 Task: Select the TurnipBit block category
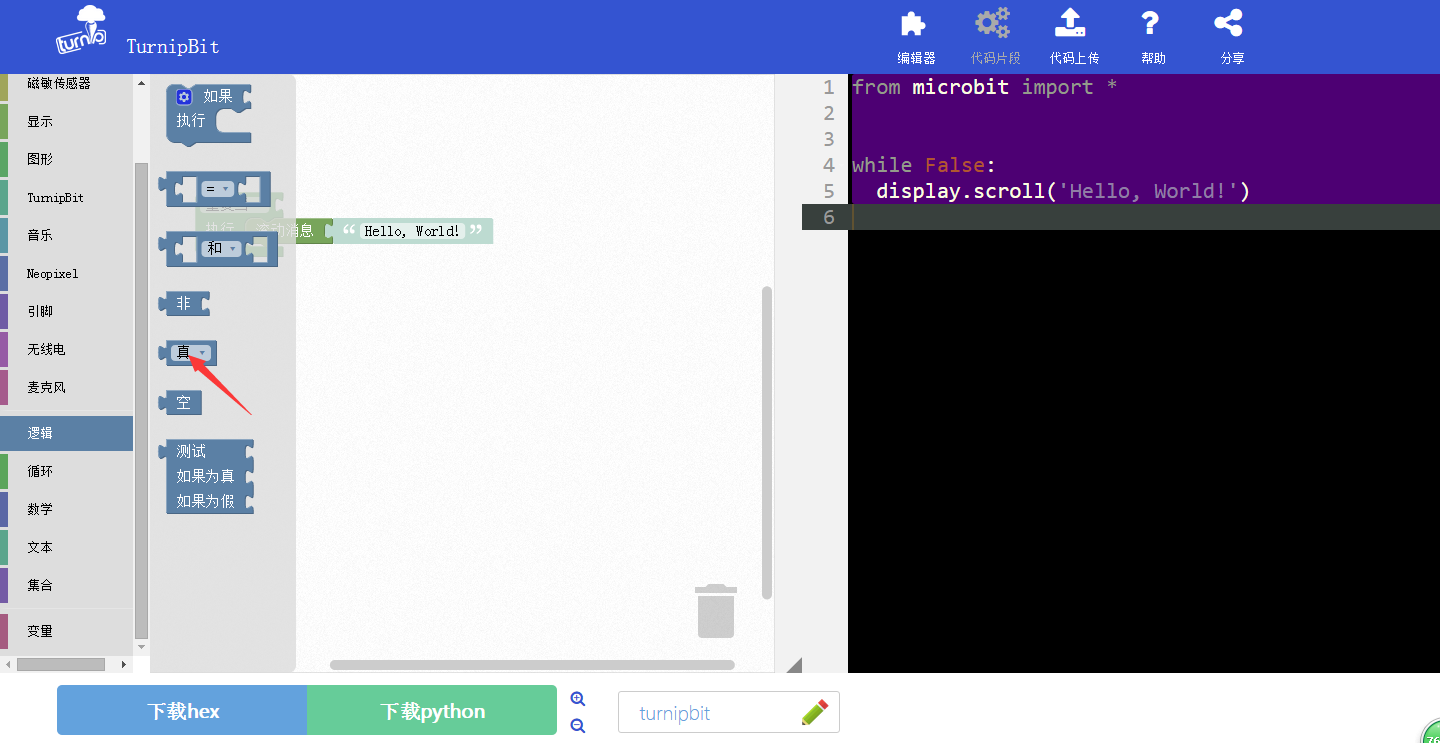point(66,197)
